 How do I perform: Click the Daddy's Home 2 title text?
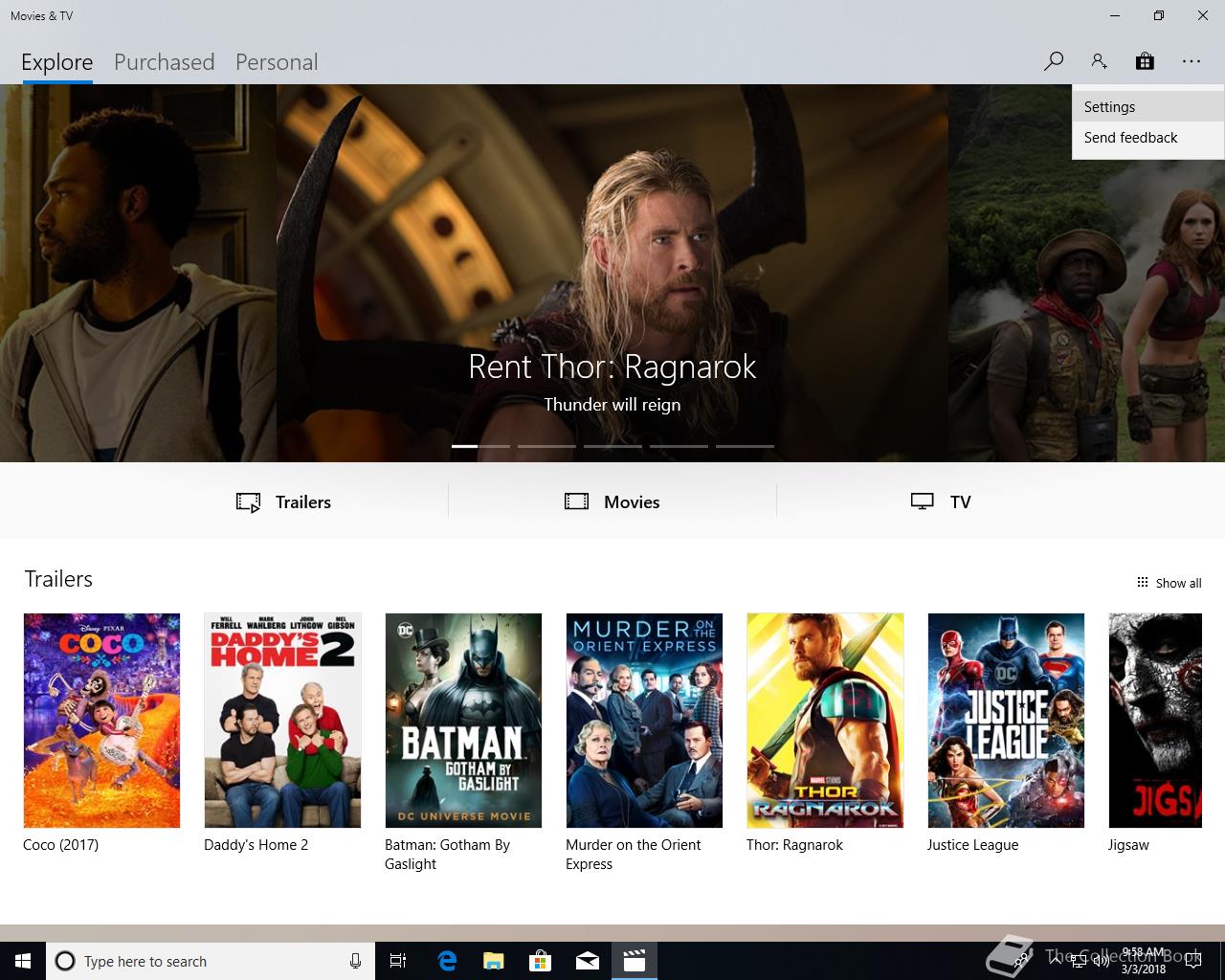(x=256, y=845)
